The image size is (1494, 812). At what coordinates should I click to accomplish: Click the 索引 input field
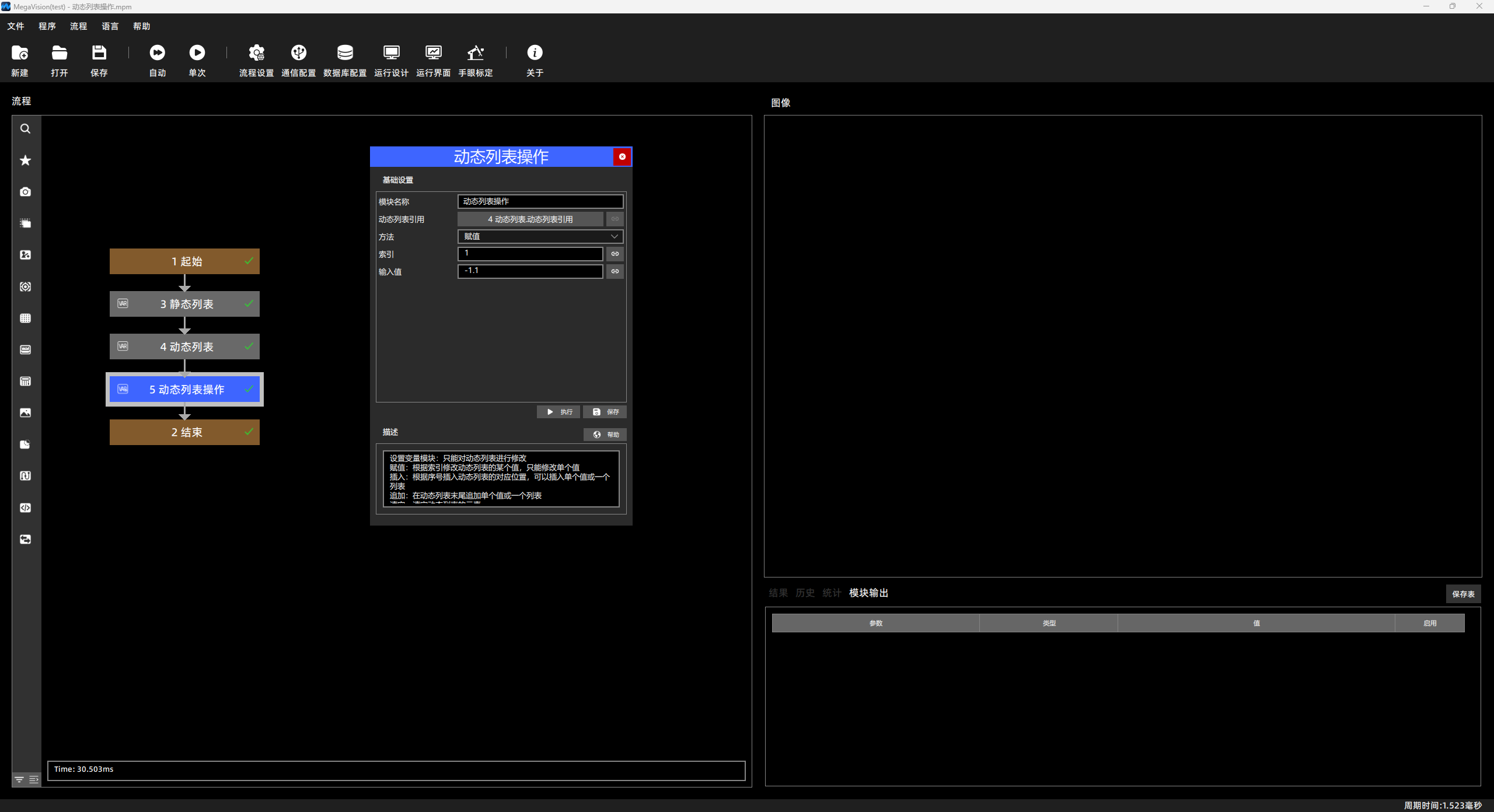click(530, 254)
